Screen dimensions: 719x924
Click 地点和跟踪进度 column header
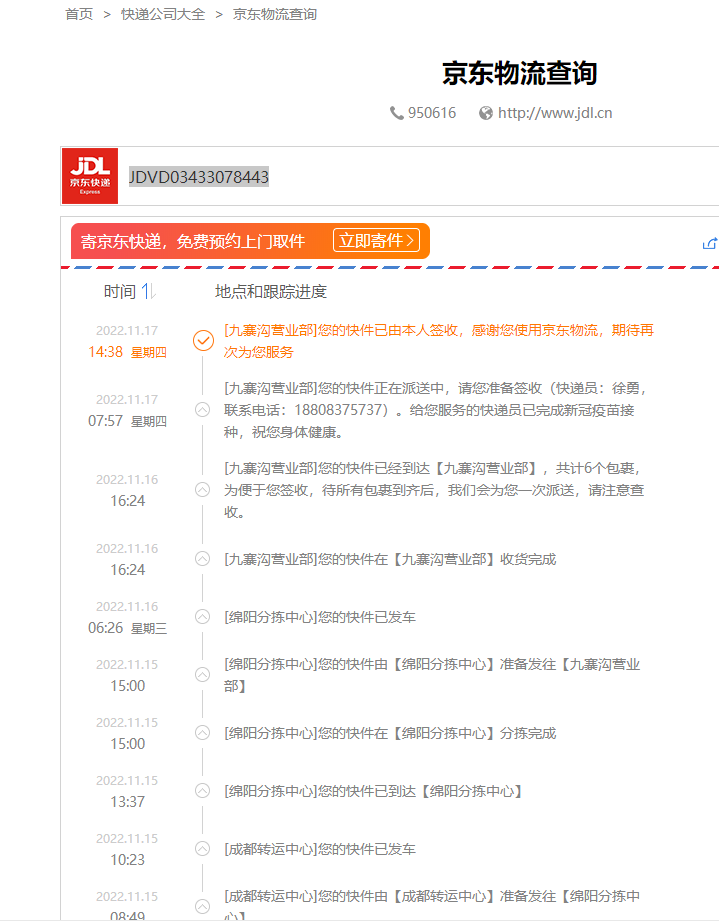[x=271, y=291]
